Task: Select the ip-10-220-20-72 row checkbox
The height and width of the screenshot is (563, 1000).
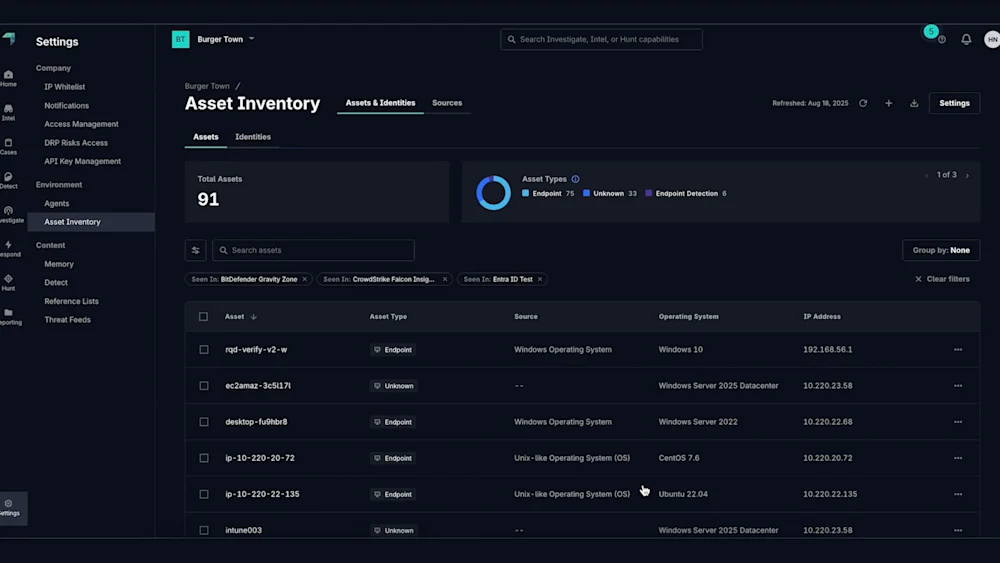Action: (x=204, y=458)
